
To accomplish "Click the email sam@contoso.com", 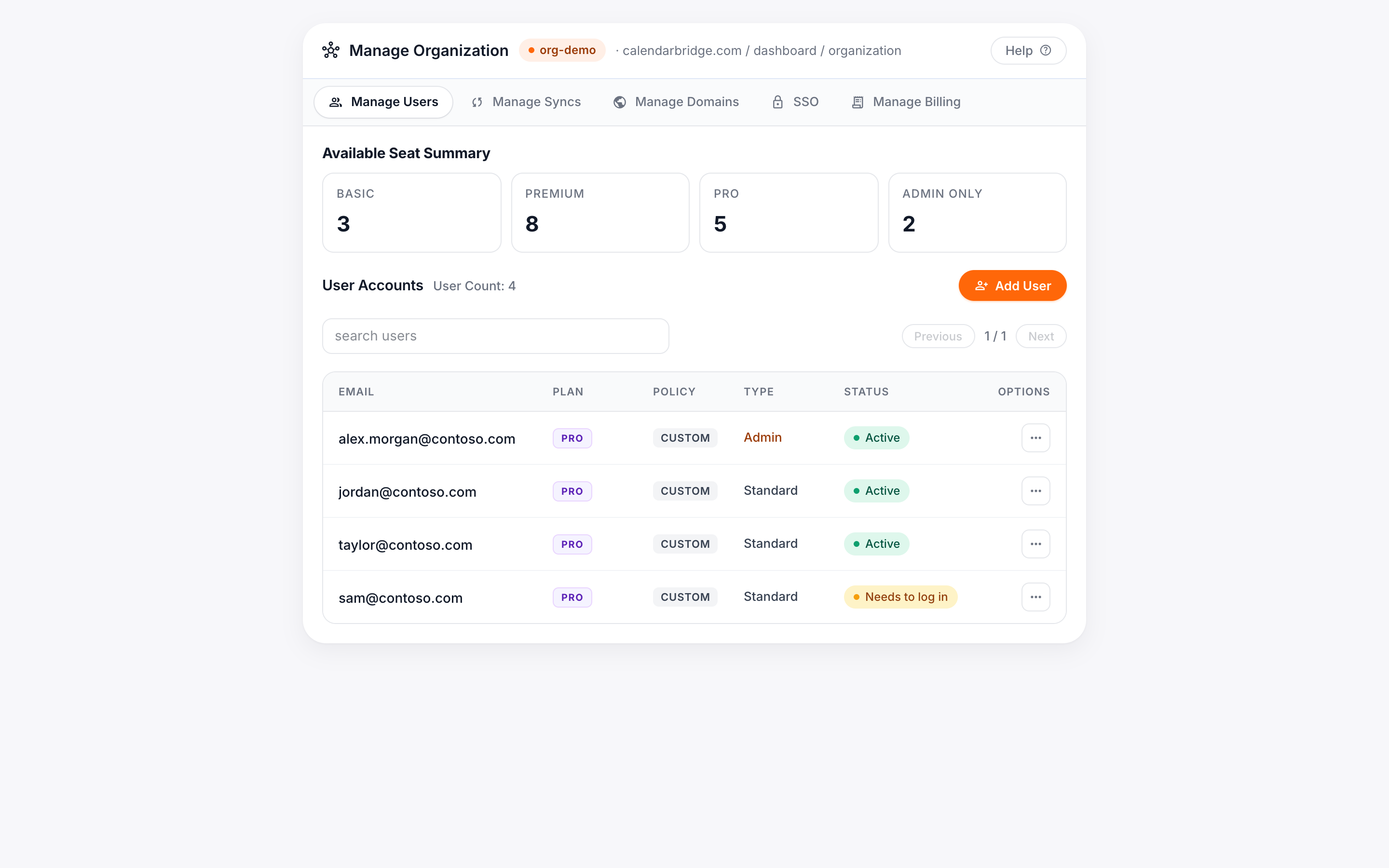I will [x=400, y=598].
